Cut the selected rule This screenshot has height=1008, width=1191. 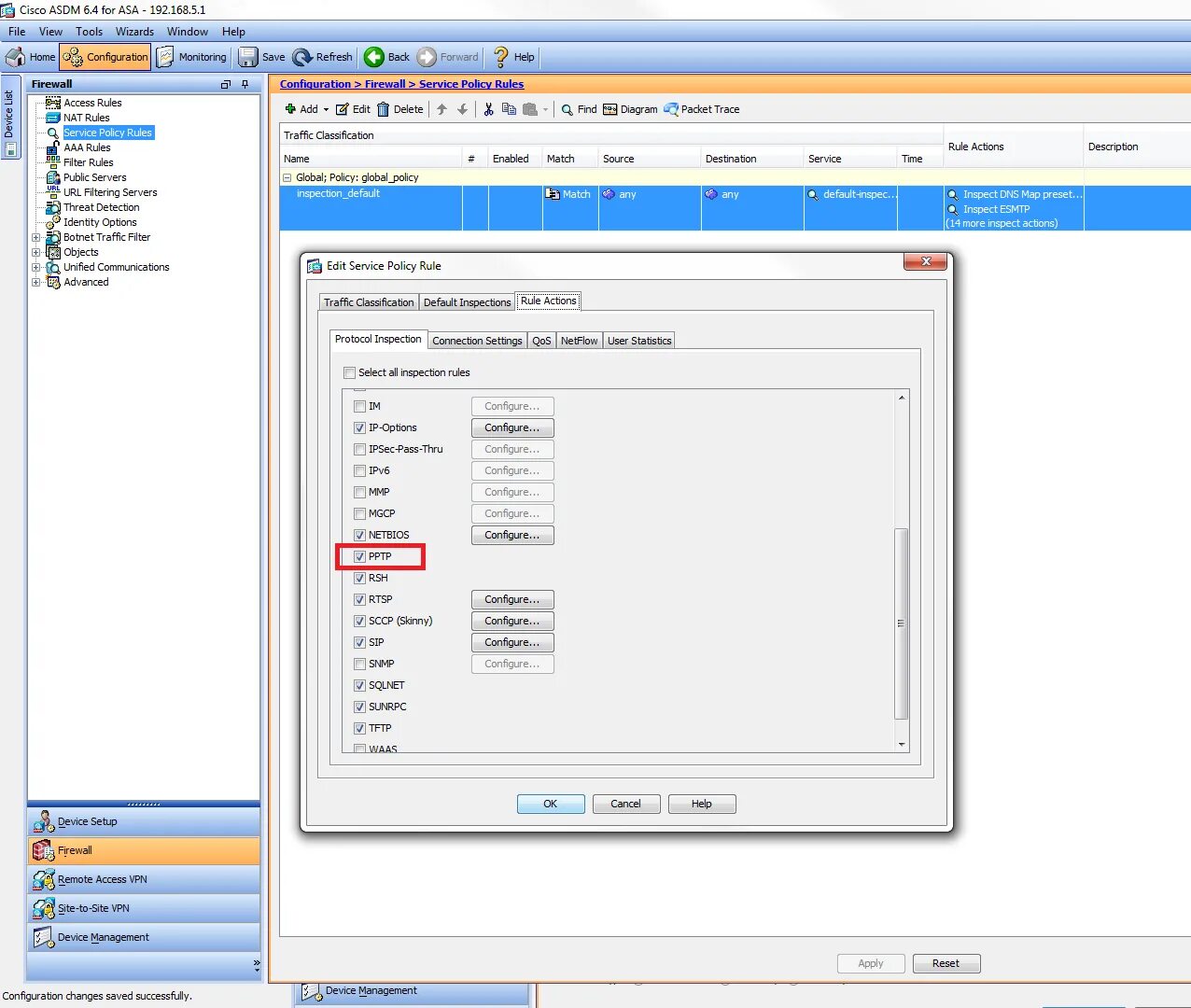[488, 109]
